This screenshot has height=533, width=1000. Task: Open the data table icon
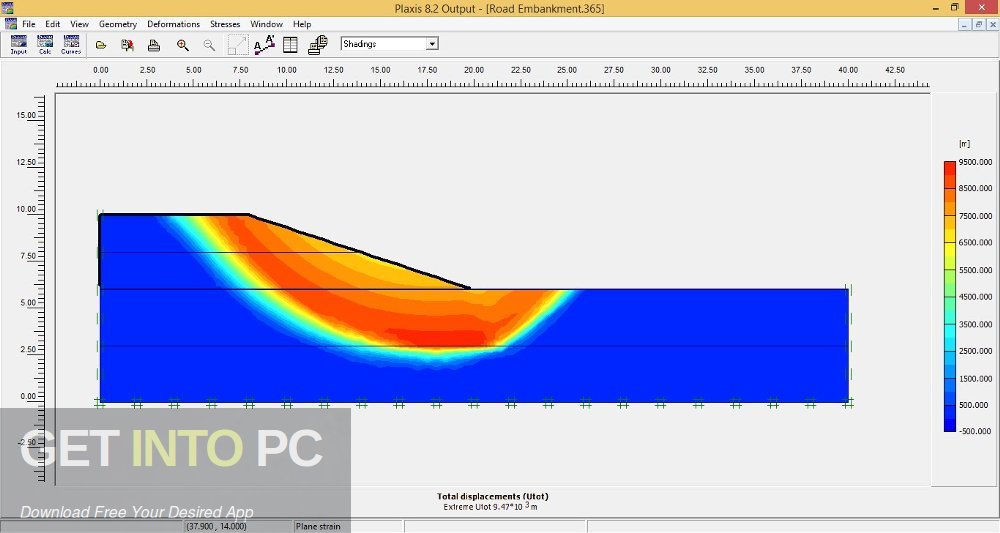coord(290,45)
